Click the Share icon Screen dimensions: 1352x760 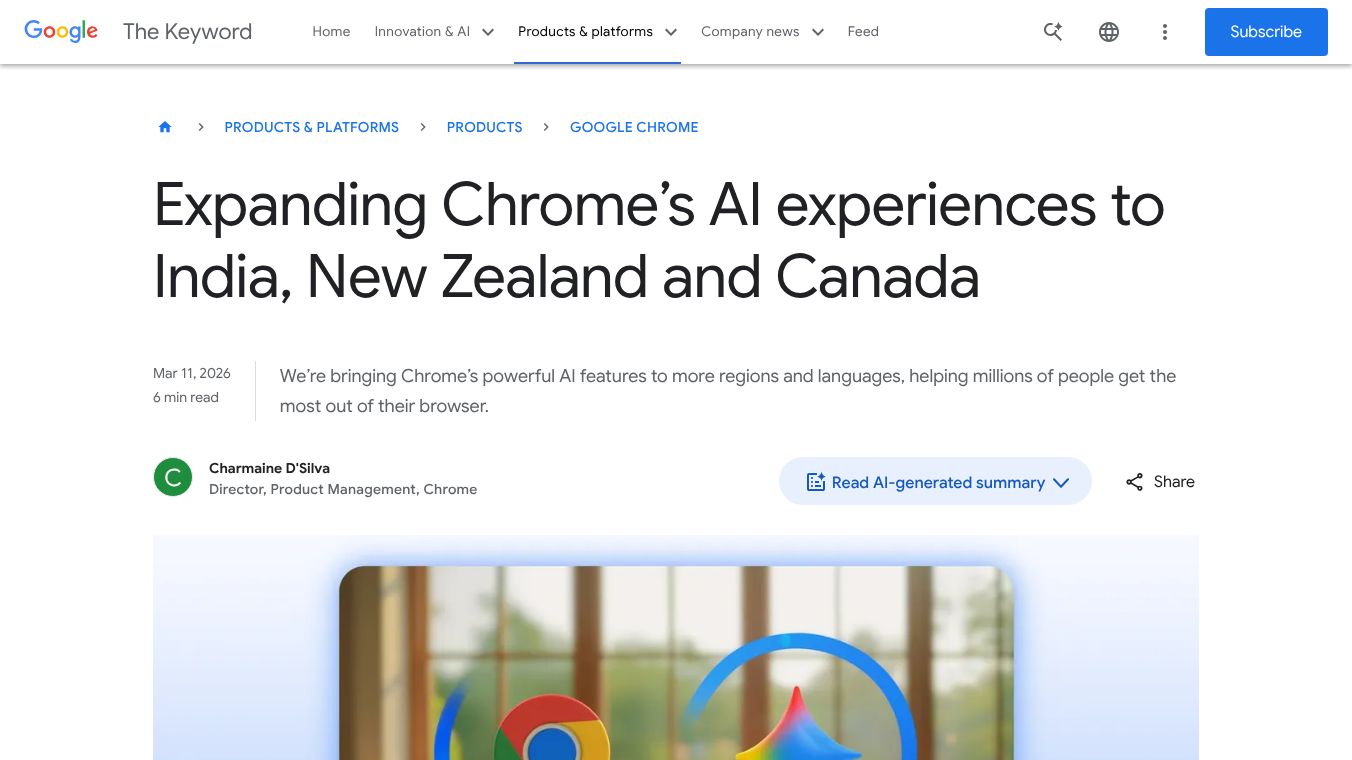pos(1134,481)
